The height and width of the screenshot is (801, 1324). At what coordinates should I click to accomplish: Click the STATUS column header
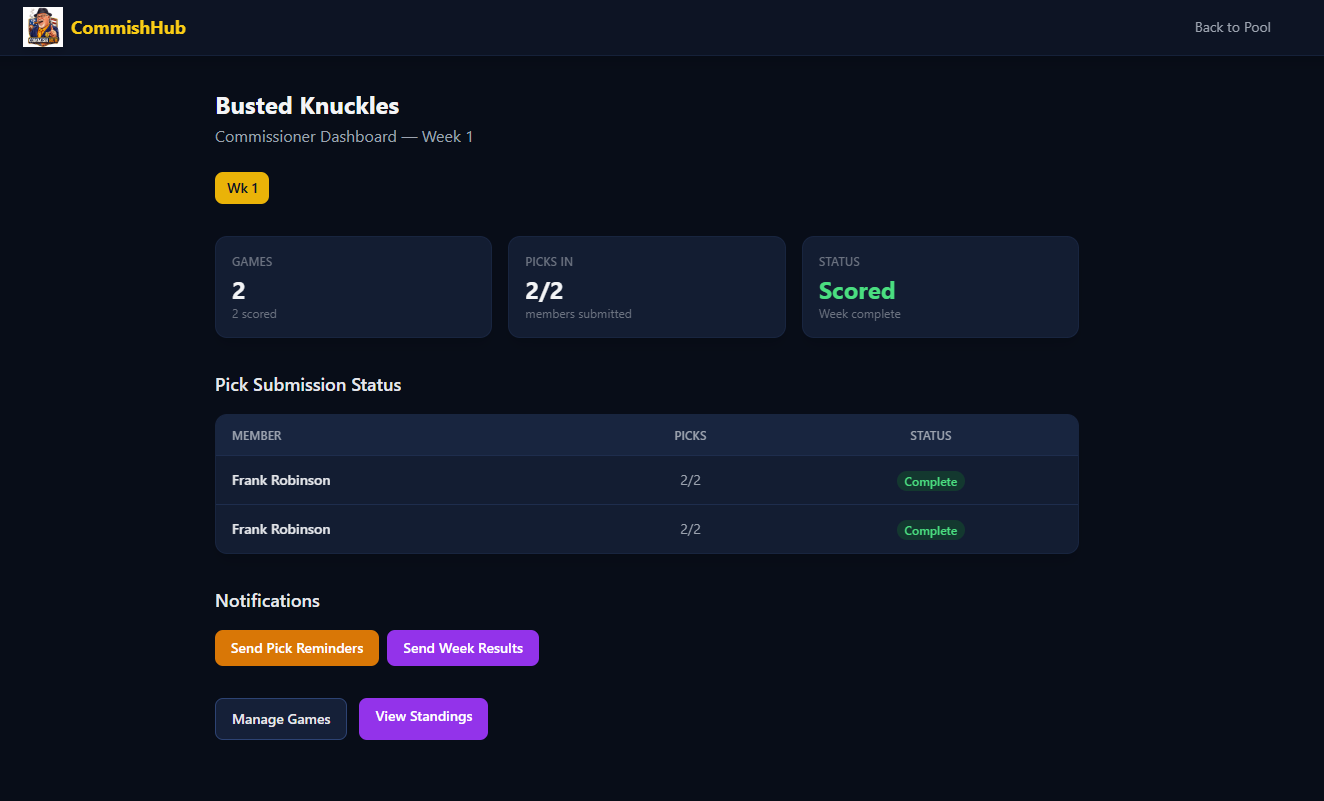(930, 436)
